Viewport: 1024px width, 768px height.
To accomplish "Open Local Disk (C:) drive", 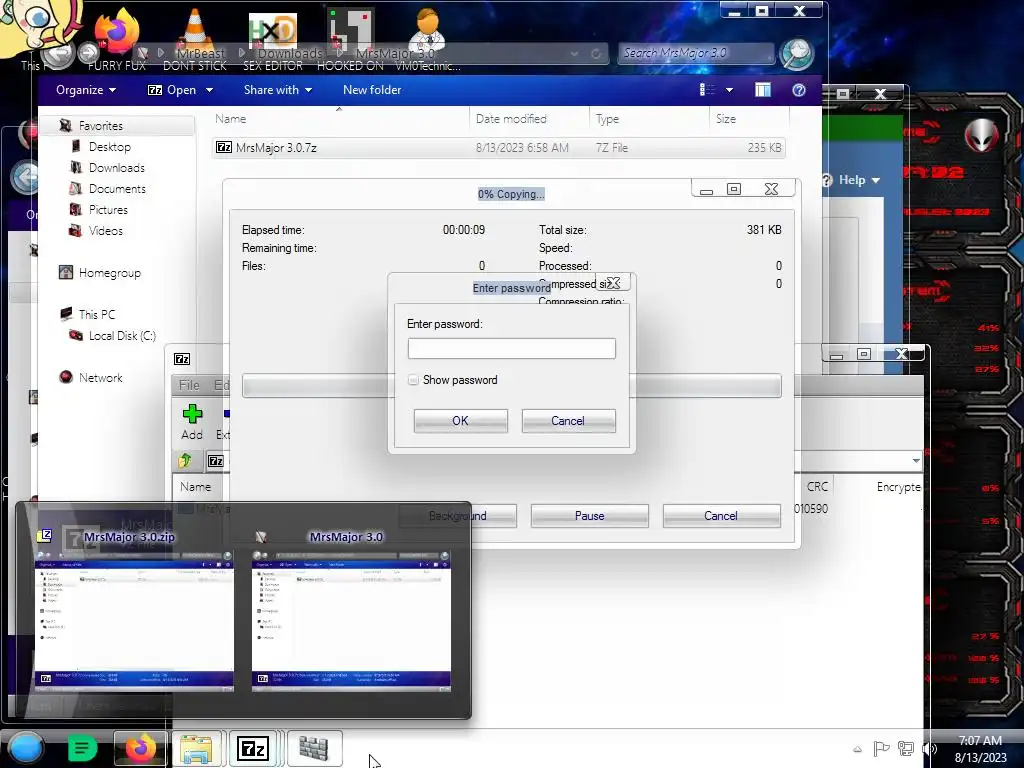I will pos(121,336).
